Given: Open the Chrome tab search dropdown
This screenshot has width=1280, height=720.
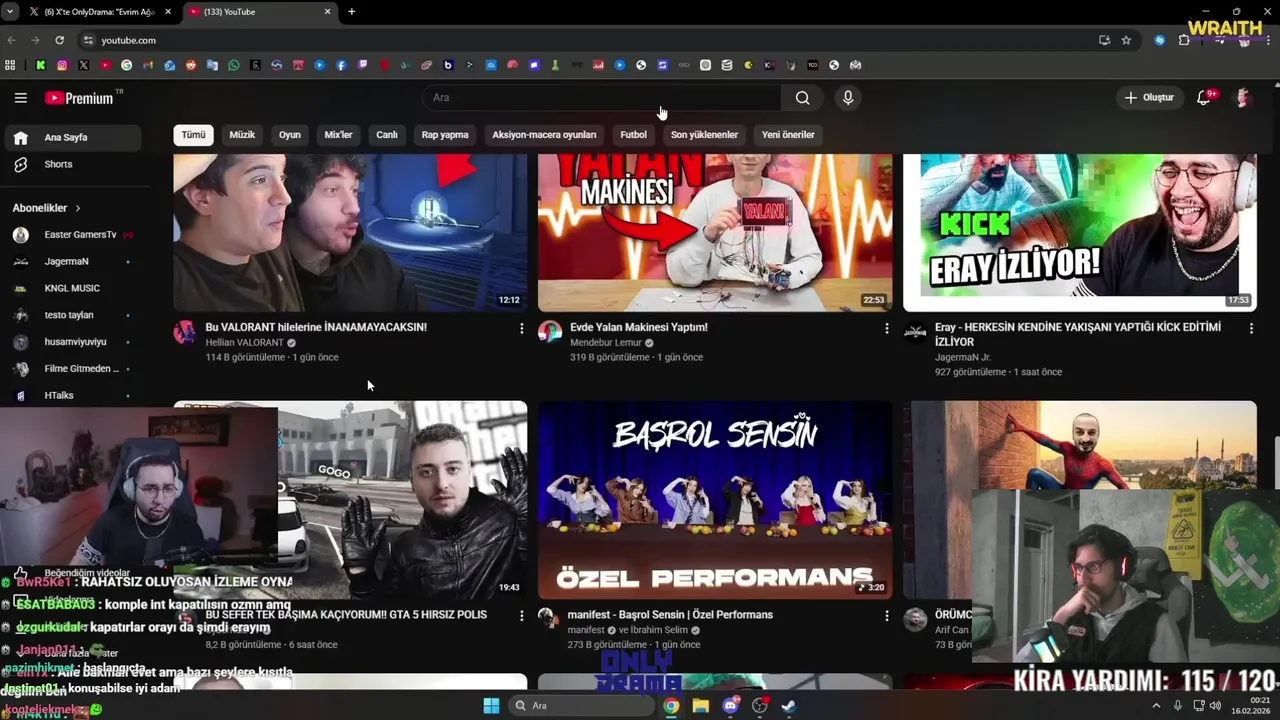Looking at the screenshot, I should pyautogui.click(x=11, y=12).
